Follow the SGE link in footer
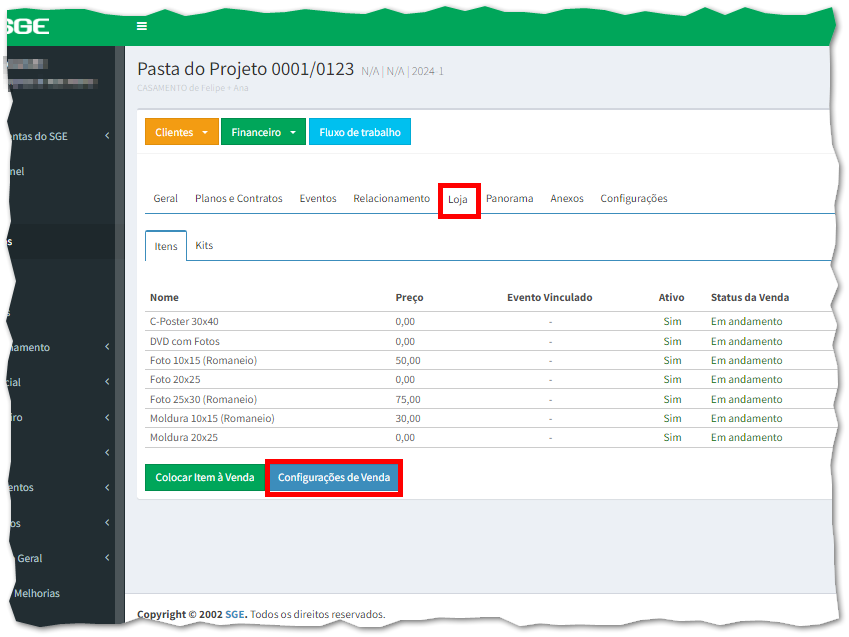Viewport: 849px width, 637px height. [x=234, y=614]
